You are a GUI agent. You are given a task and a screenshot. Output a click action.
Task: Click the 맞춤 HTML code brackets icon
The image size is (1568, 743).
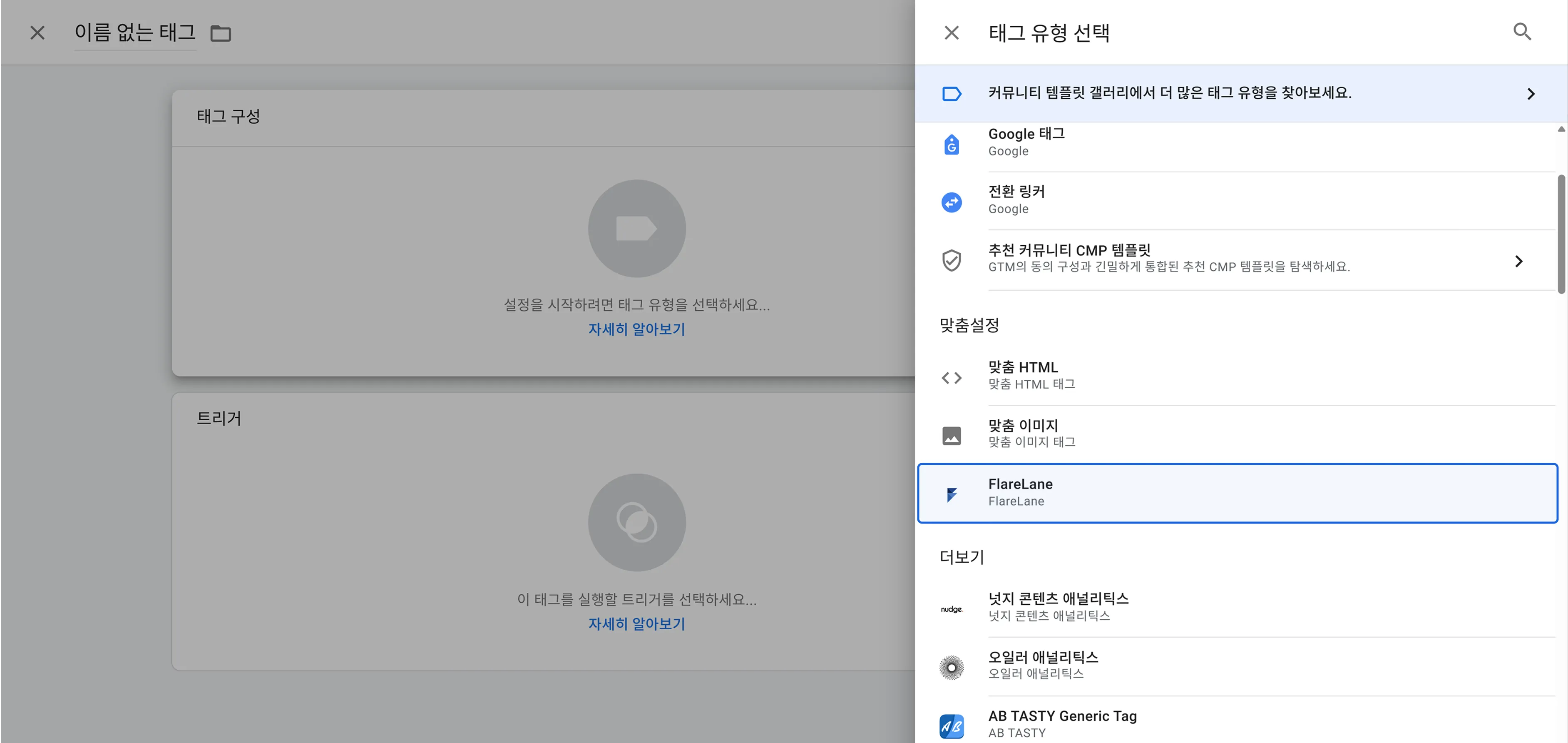point(952,378)
